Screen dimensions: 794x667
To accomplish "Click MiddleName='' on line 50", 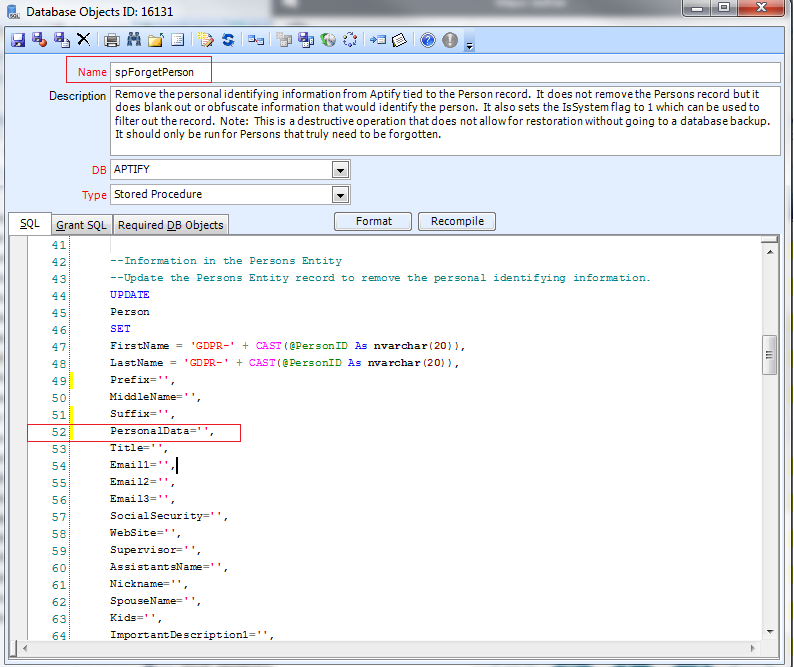I will [x=155, y=397].
